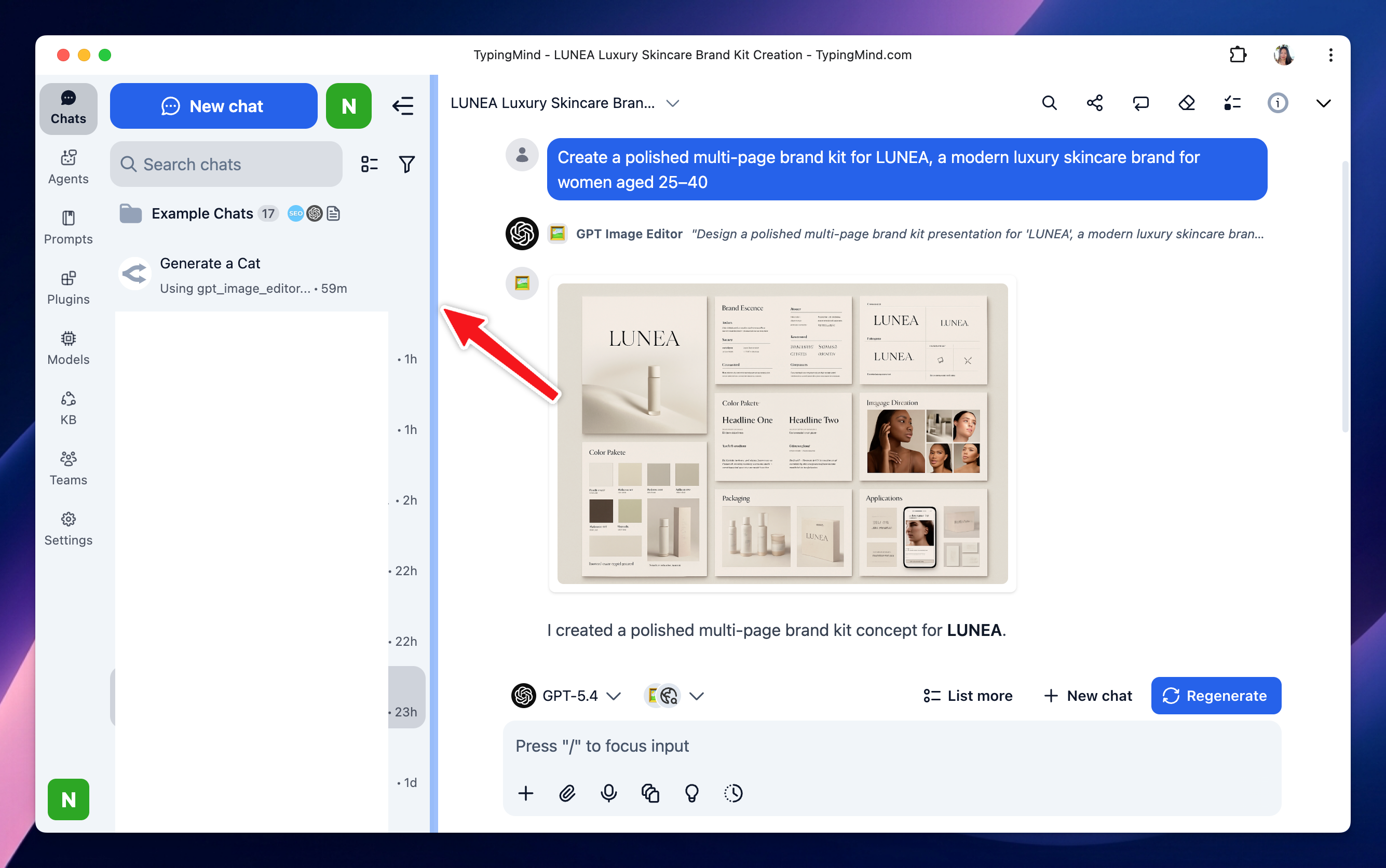The width and height of the screenshot is (1386, 868).
Task: Start a New chat from the composer bar
Action: [x=1088, y=696]
